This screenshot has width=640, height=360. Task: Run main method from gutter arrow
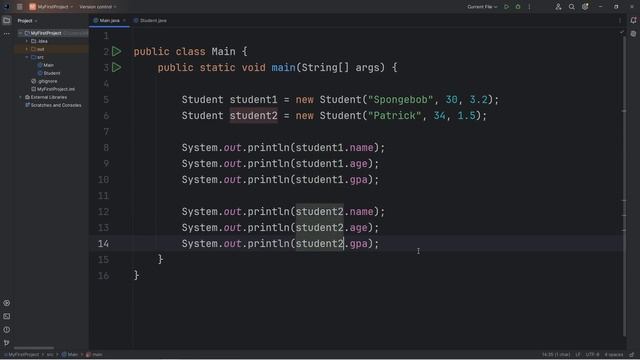[x=116, y=67]
